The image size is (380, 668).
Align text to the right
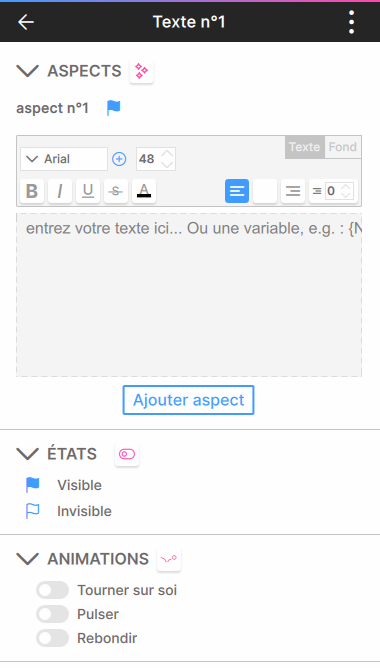click(x=293, y=191)
